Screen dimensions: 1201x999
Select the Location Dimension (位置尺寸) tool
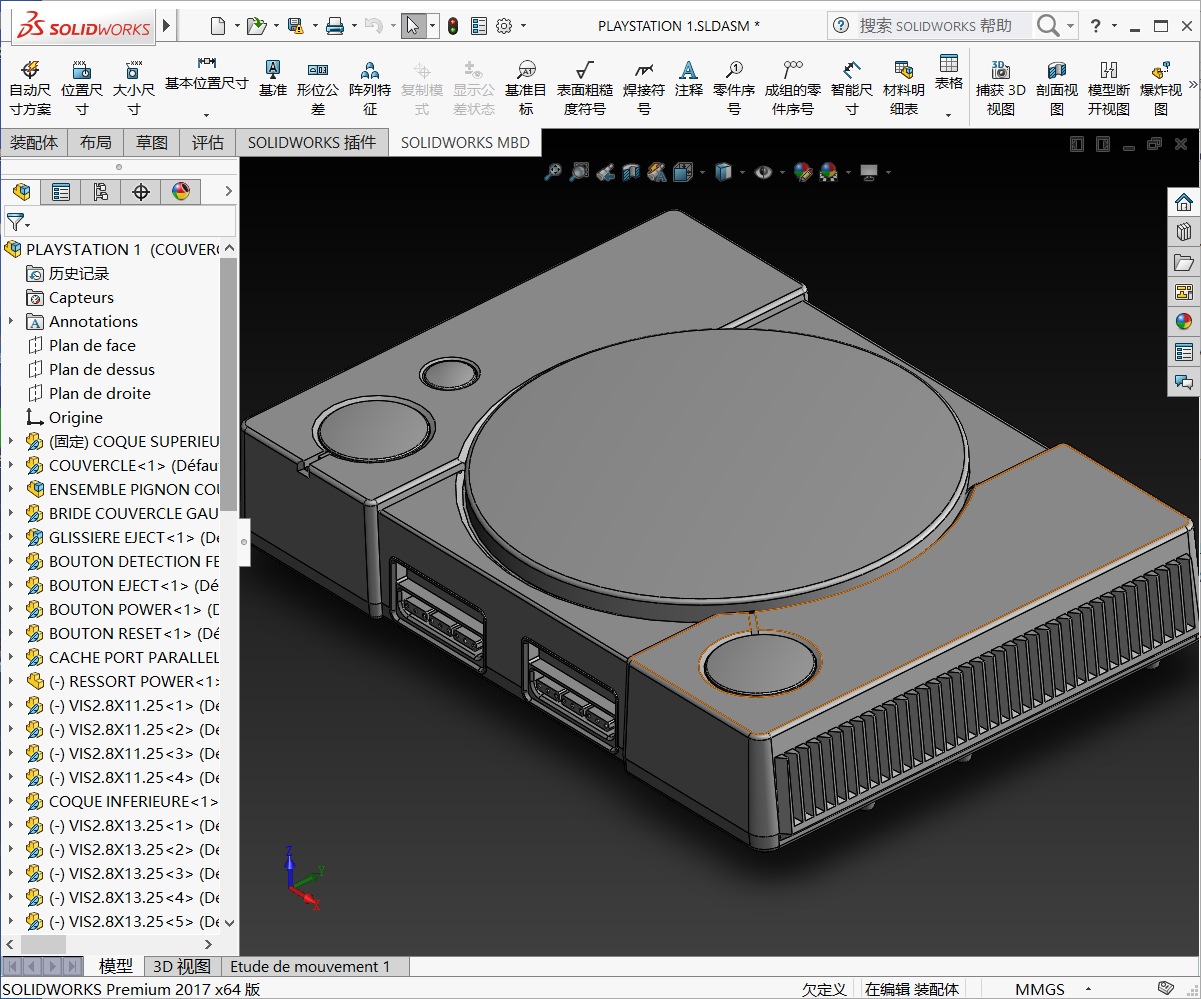pyautogui.click(x=82, y=88)
